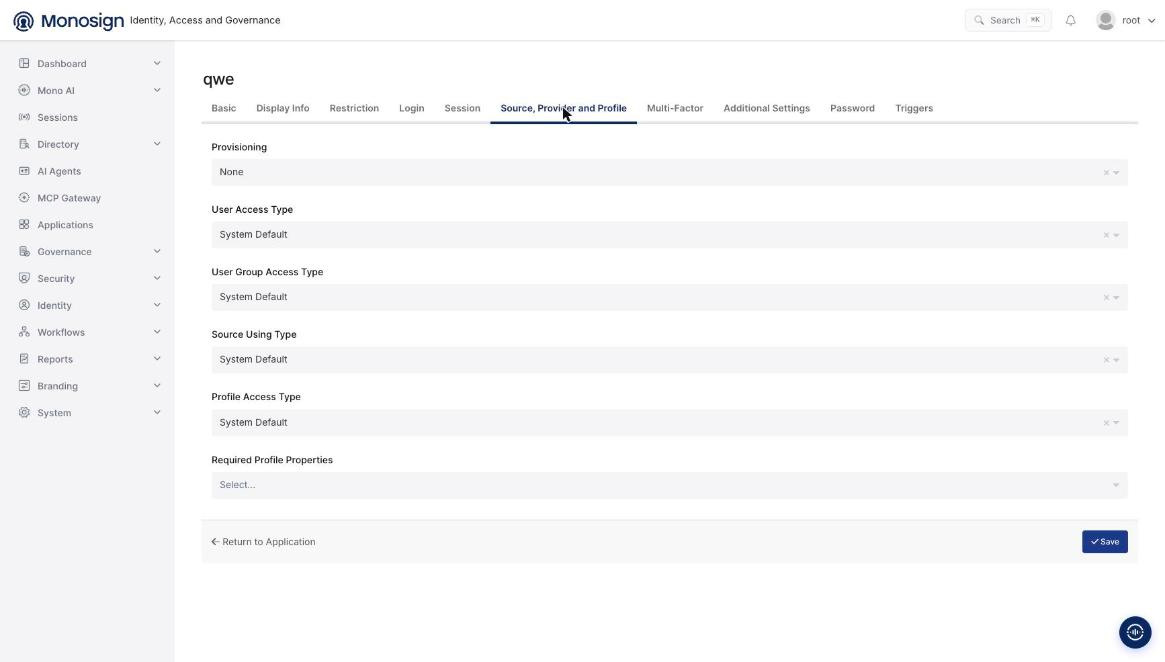Viewport: 1165px width, 662px height.
Task: Click the Search field in header
Action: [x=1007, y=20]
